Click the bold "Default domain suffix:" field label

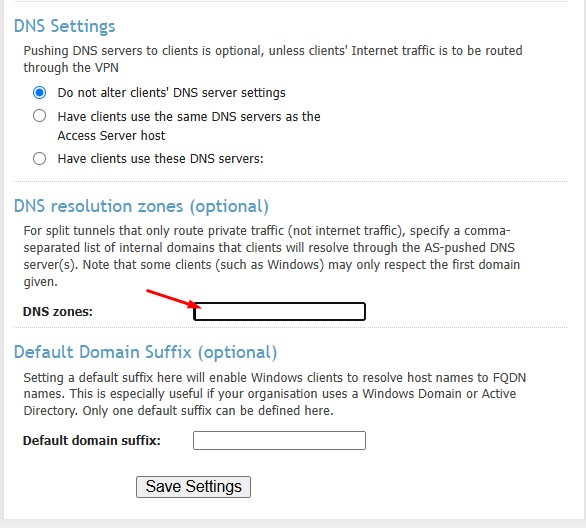(x=92, y=441)
